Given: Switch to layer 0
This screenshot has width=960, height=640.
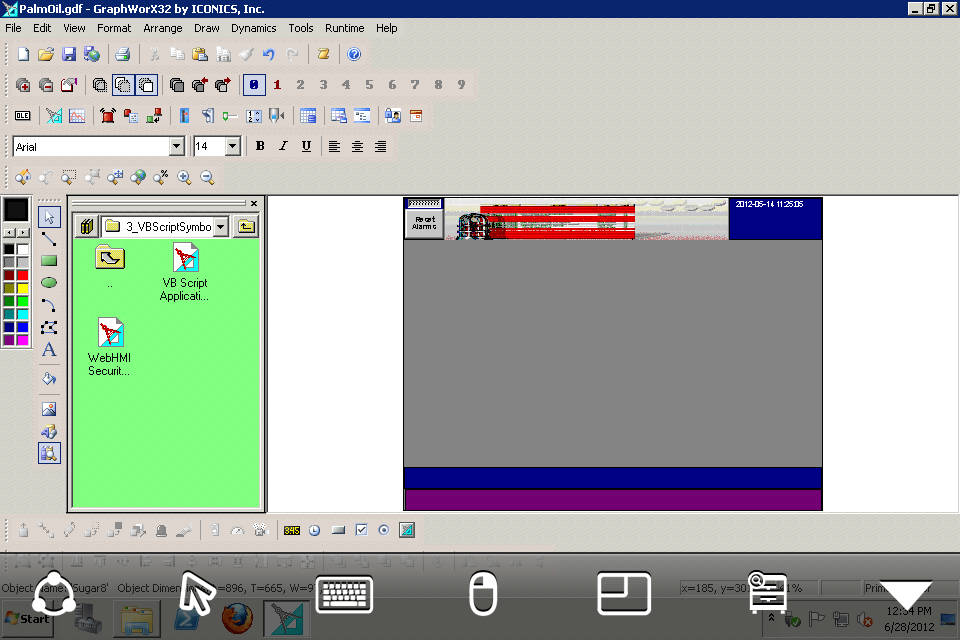Looking at the screenshot, I should point(254,85).
